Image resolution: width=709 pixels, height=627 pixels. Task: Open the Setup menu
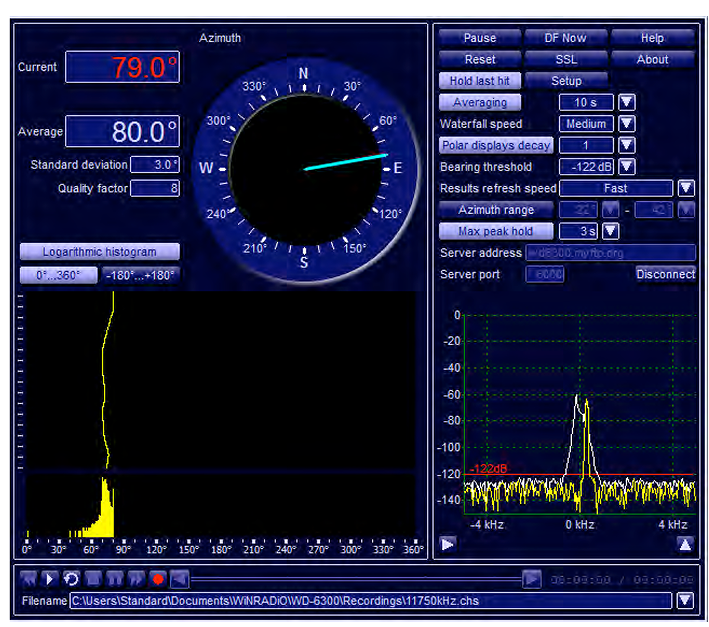566,81
